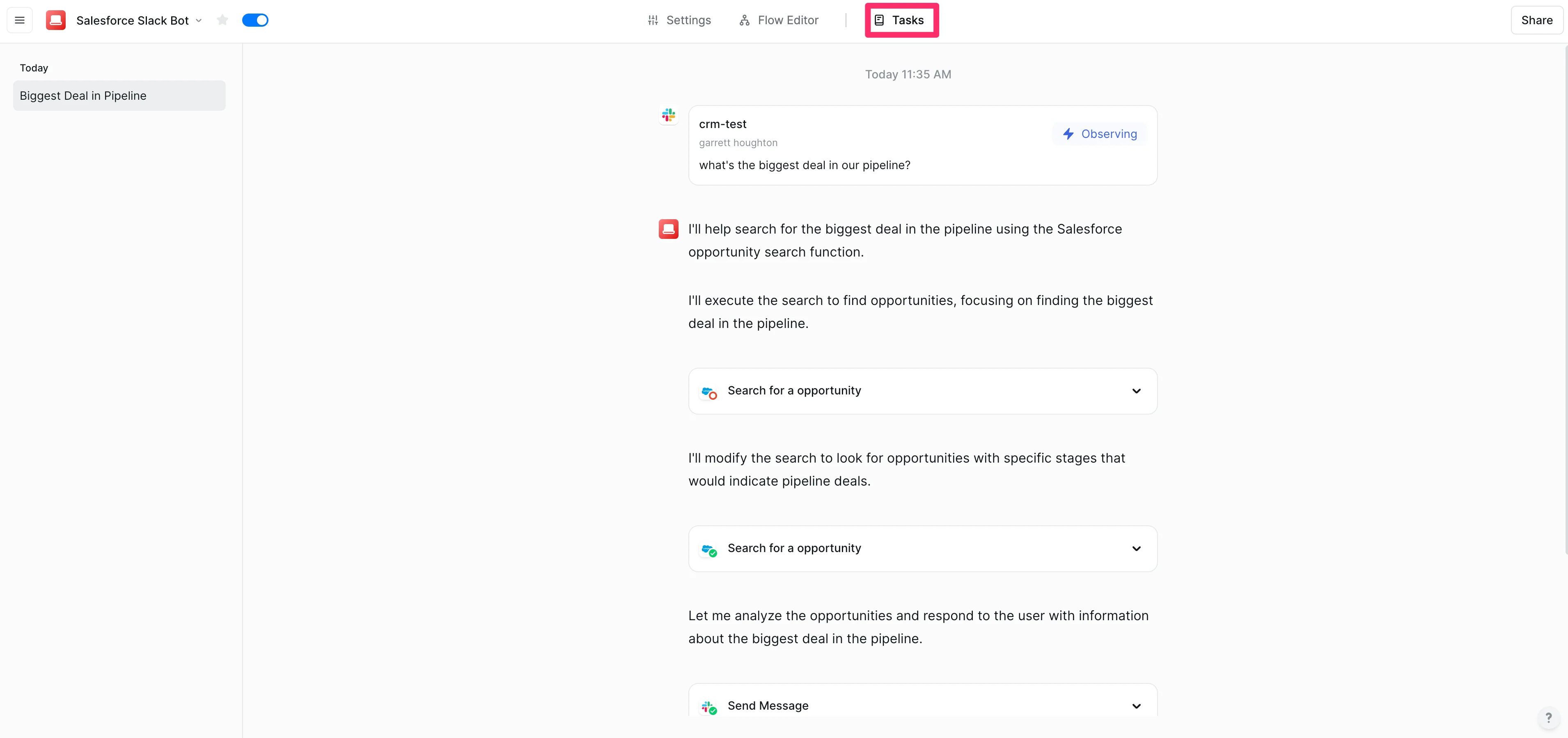Viewport: 1568px width, 738px height.
Task: Open the Salesforce Slack Bot name dropdown
Action: click(x=198, y=21)
